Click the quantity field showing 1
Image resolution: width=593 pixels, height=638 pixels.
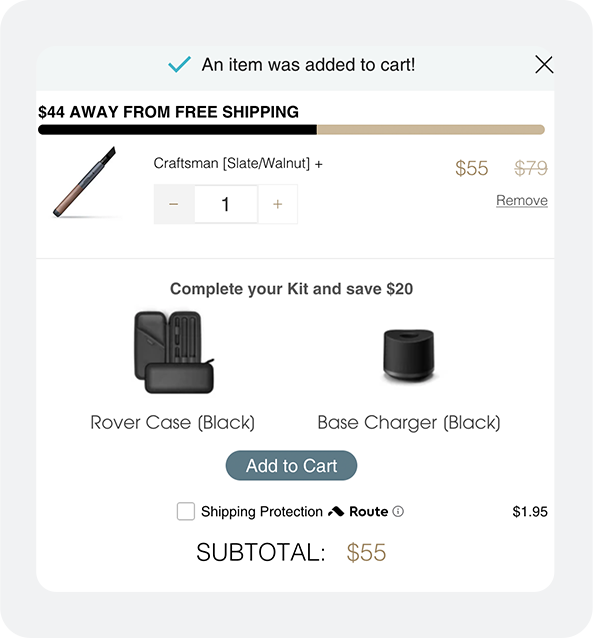[x=226, y=204]
